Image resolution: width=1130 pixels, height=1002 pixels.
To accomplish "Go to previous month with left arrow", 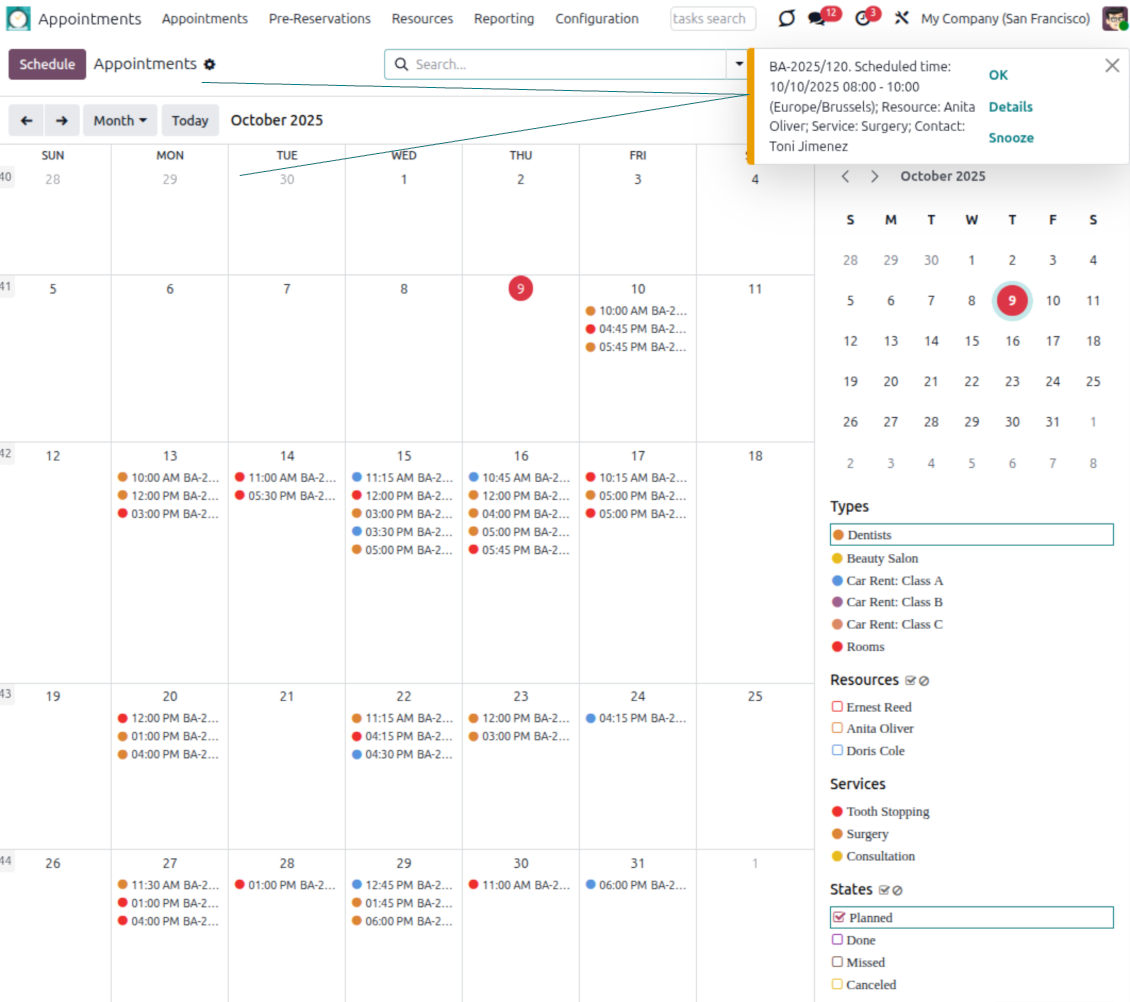I will point(27,120).
